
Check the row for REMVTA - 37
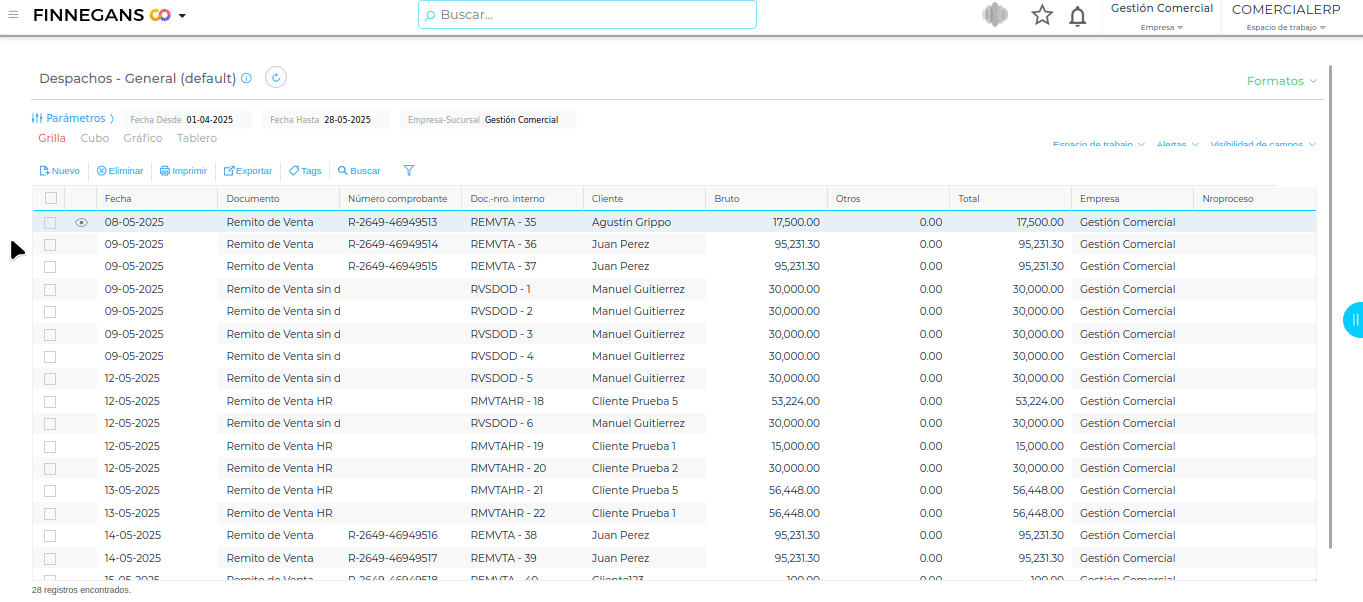pos(50,267)
